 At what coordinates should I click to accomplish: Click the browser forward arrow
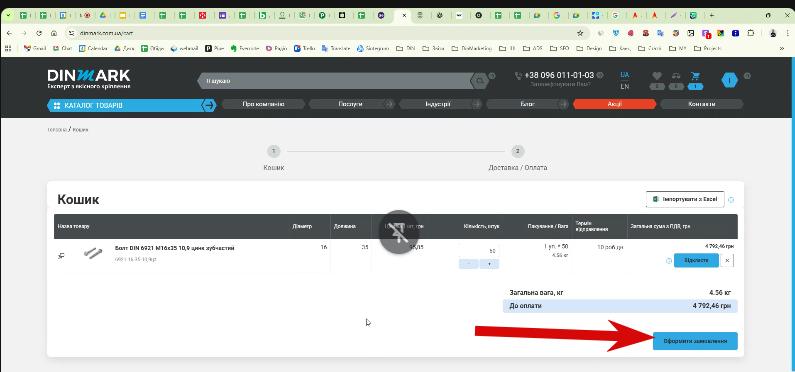tap(23, 33)
